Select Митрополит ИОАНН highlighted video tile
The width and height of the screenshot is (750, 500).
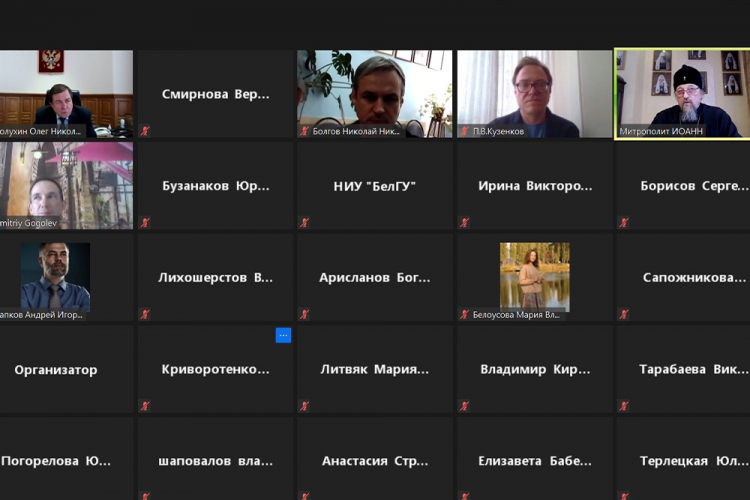[682, 93]
